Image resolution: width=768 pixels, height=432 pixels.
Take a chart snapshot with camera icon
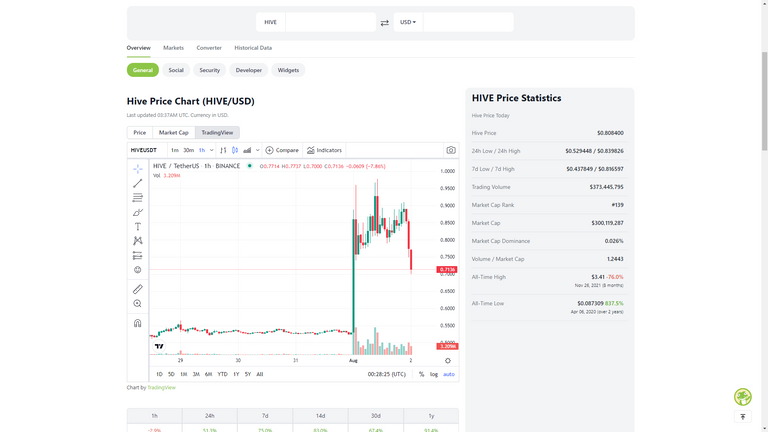click(451, 150)
